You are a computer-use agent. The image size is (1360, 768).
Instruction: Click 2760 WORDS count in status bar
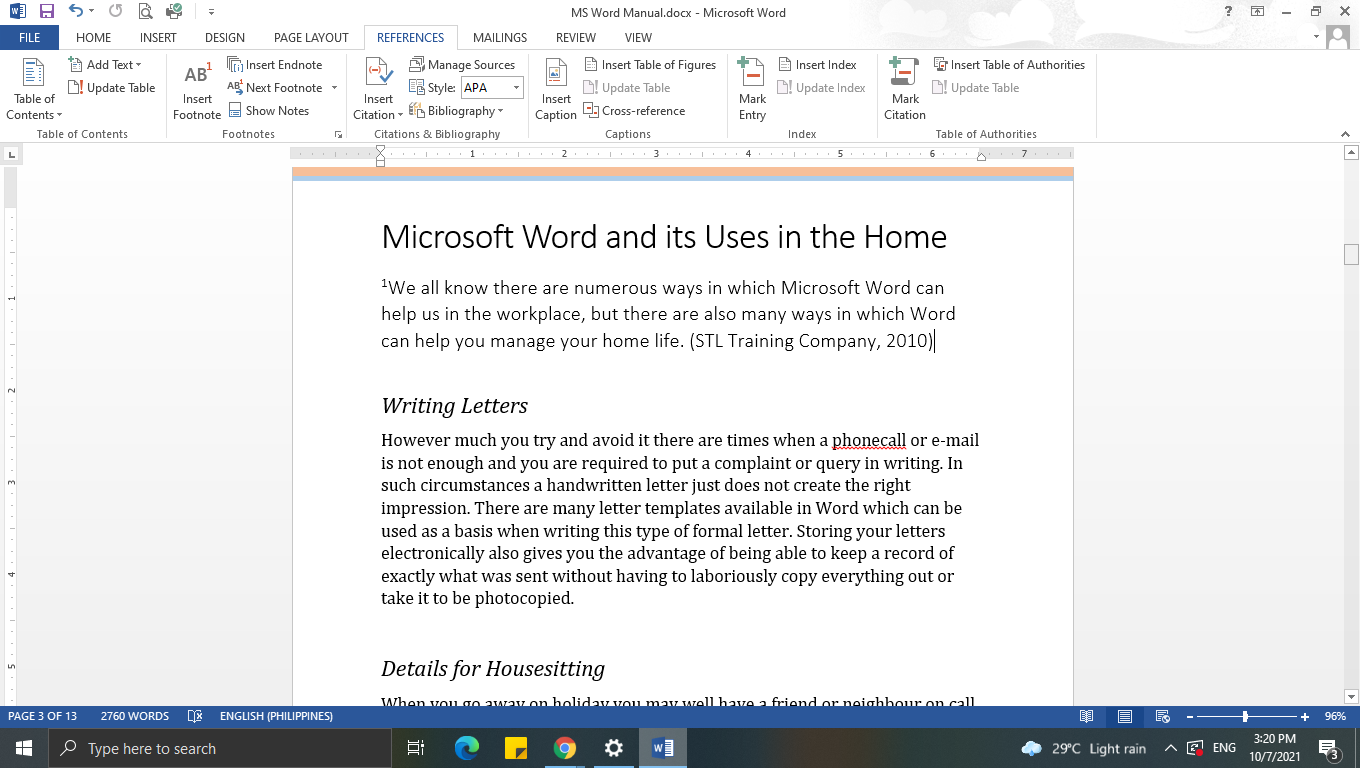coord(134,716)
